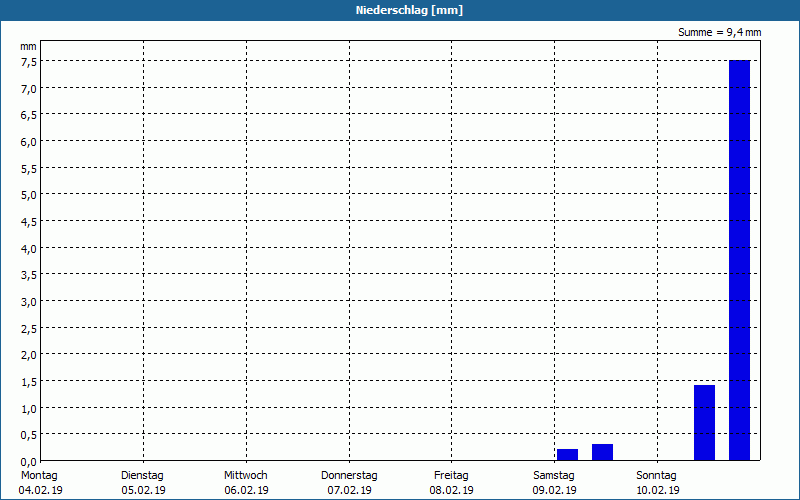Click the '3,5' y-axis value

click(x=29, y=276)
